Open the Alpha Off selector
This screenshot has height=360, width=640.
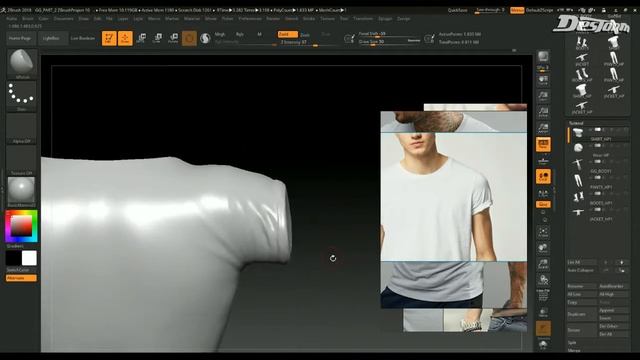click(x=22, y=129)
